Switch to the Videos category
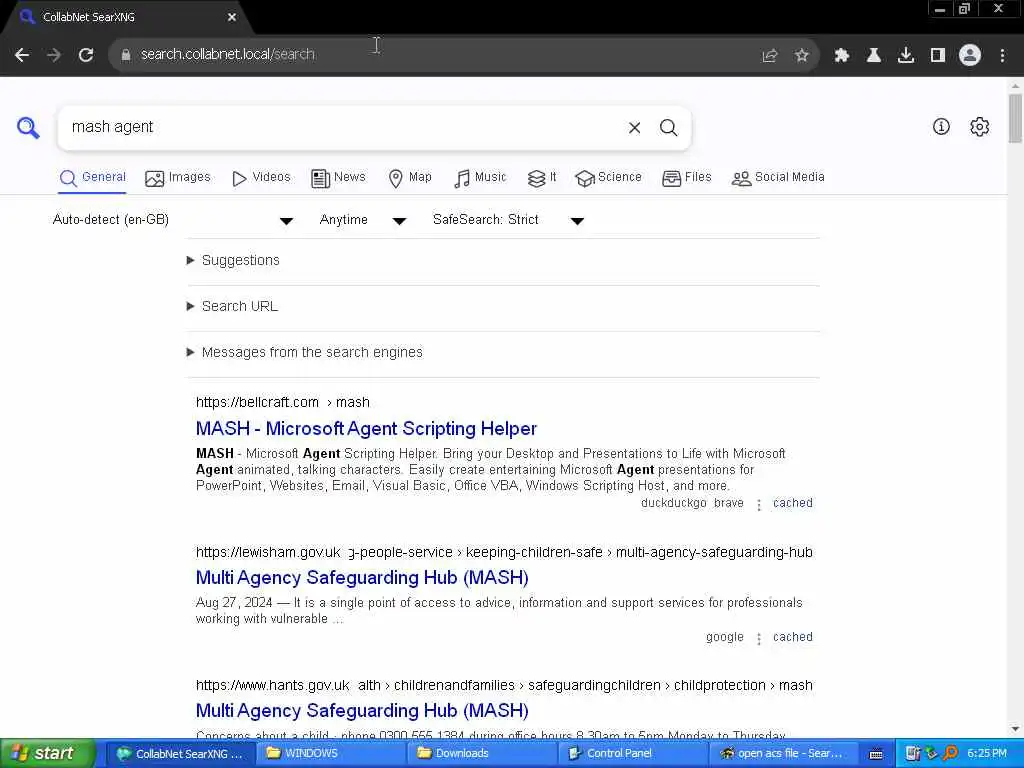This screenshot has height=768, width=1024. (261, 178)
